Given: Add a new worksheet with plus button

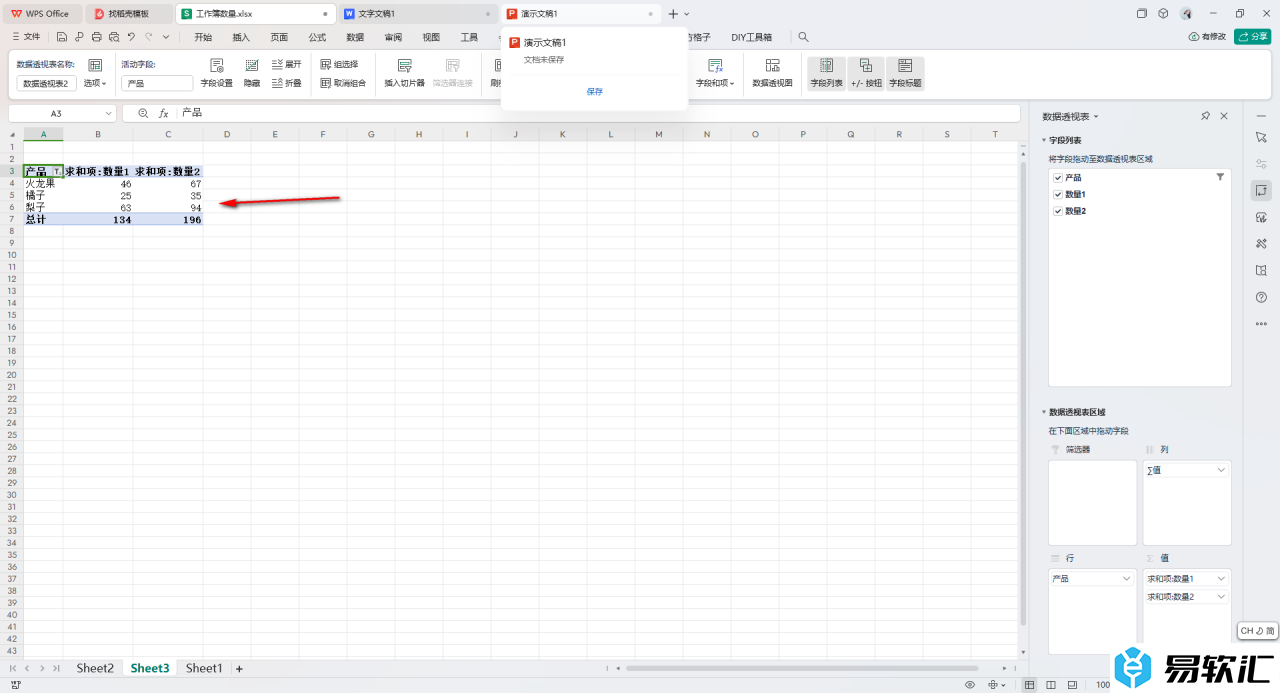Looking at the screenshot, I should (239, 668).
